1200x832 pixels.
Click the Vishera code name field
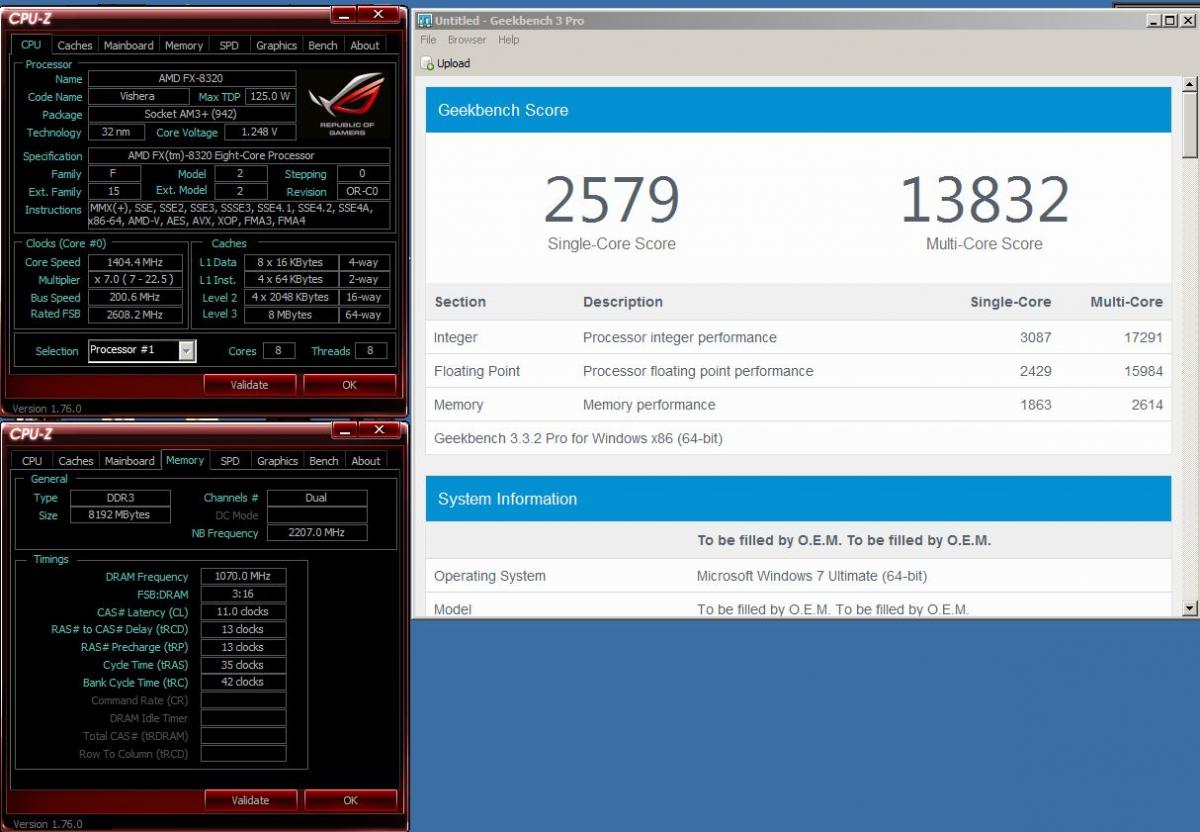tap(138, 96)
